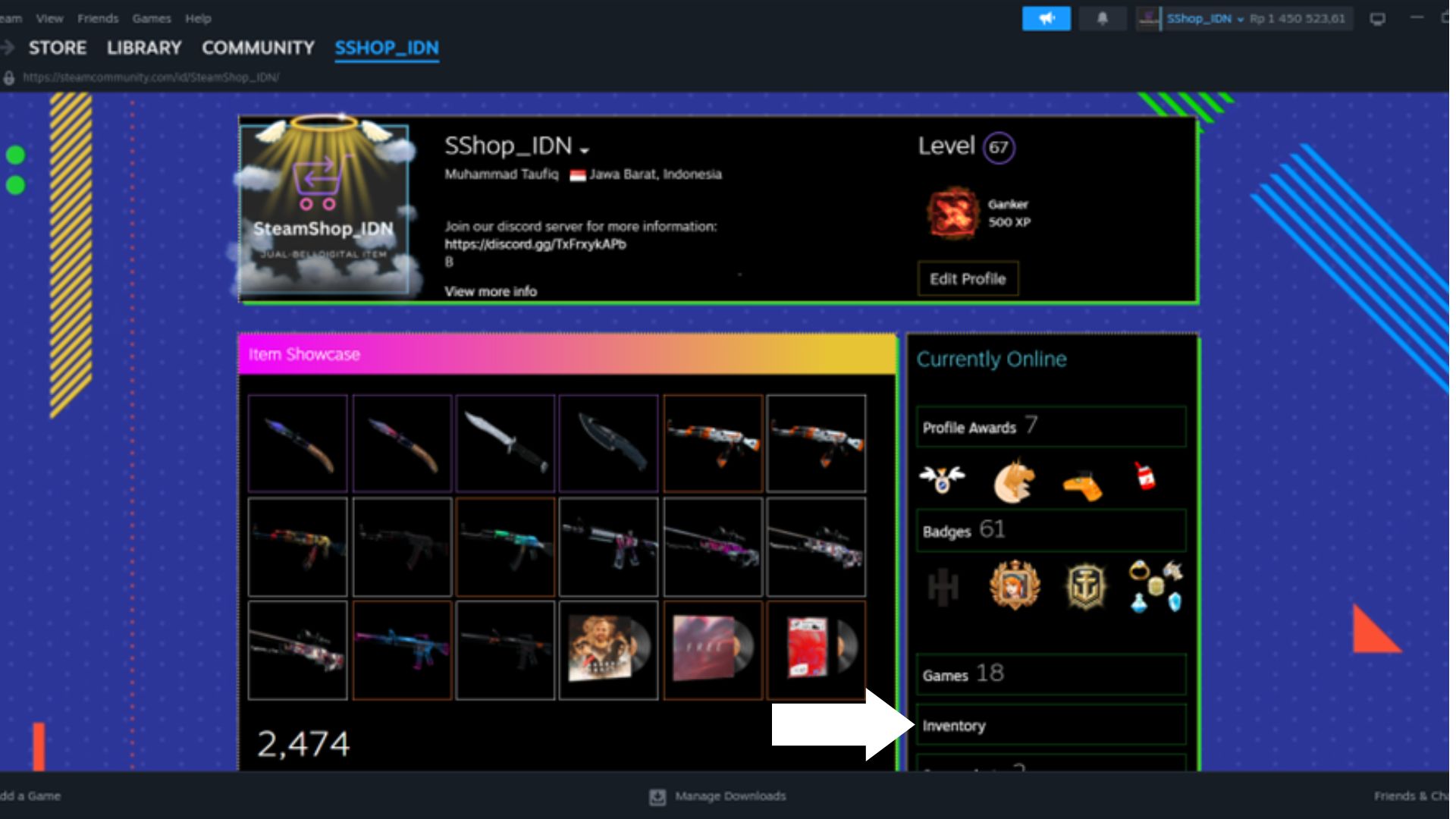
Task: Click the Manage Downloads icon
Action: 657,796
